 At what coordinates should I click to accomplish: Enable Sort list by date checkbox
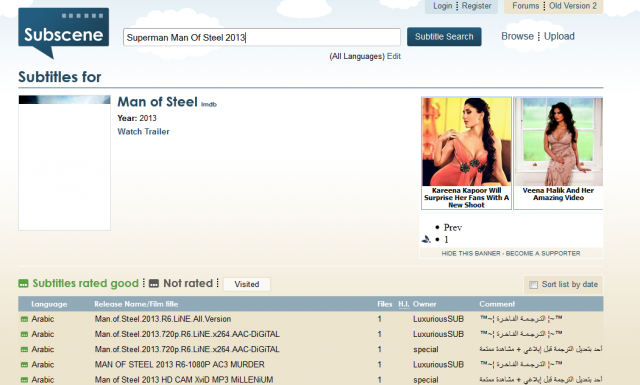(x=533, y=285)
